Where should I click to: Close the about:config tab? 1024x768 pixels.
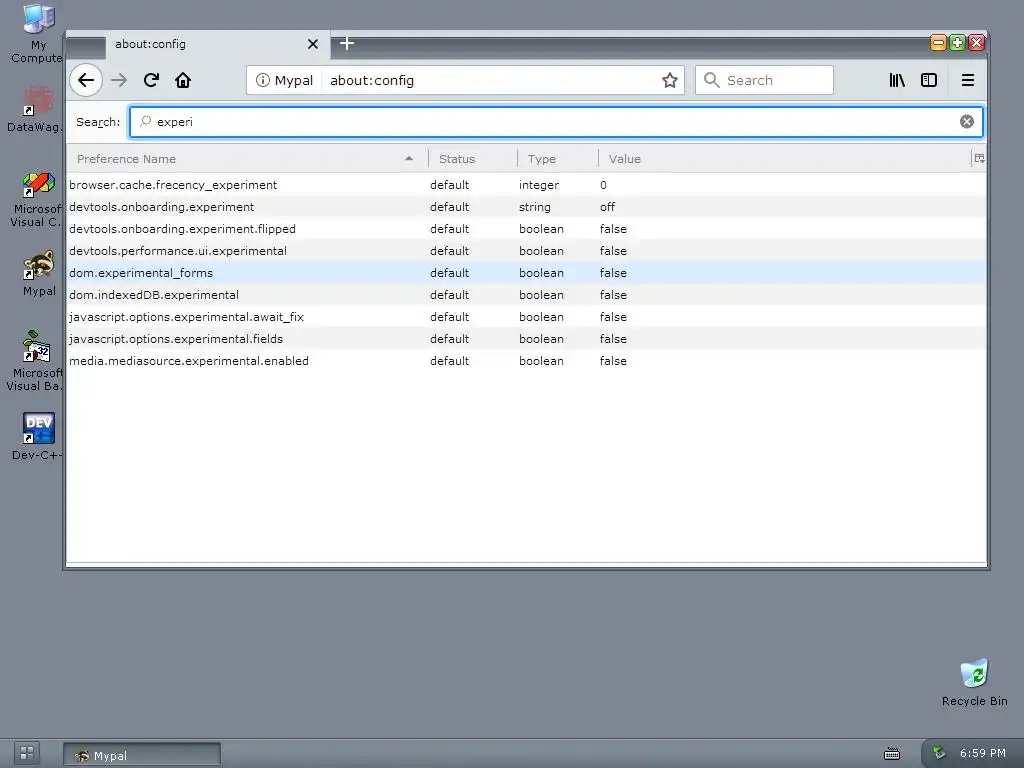[x=313, y=44]
